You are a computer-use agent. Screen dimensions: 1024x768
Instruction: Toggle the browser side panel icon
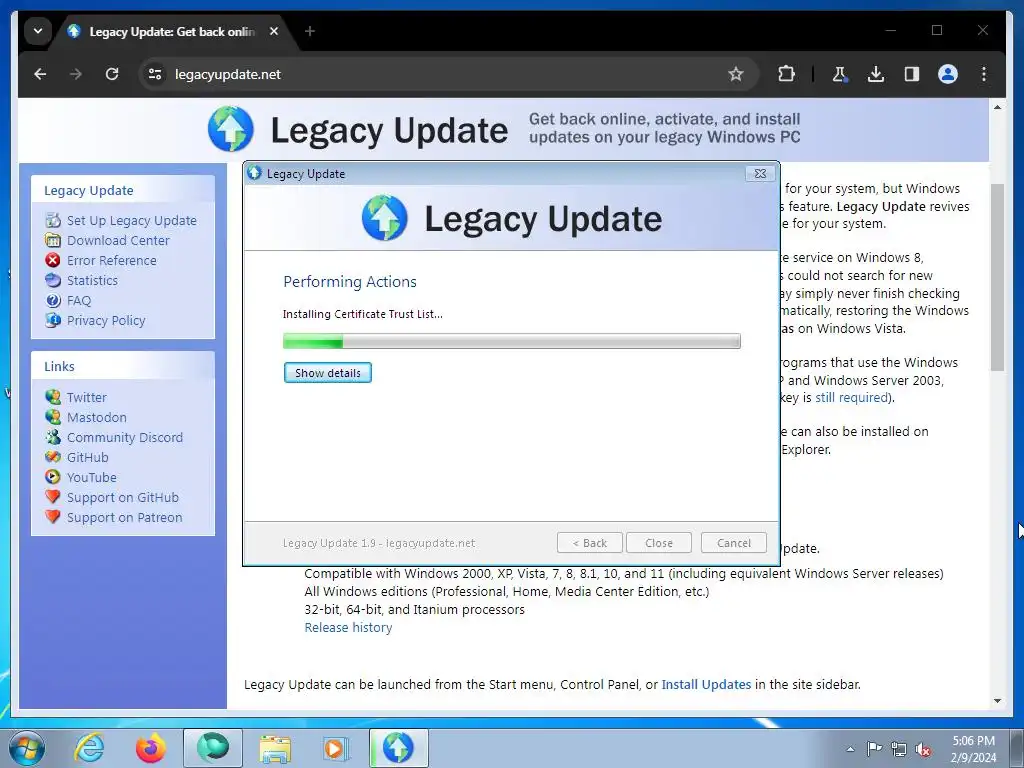tap(912, 74)
